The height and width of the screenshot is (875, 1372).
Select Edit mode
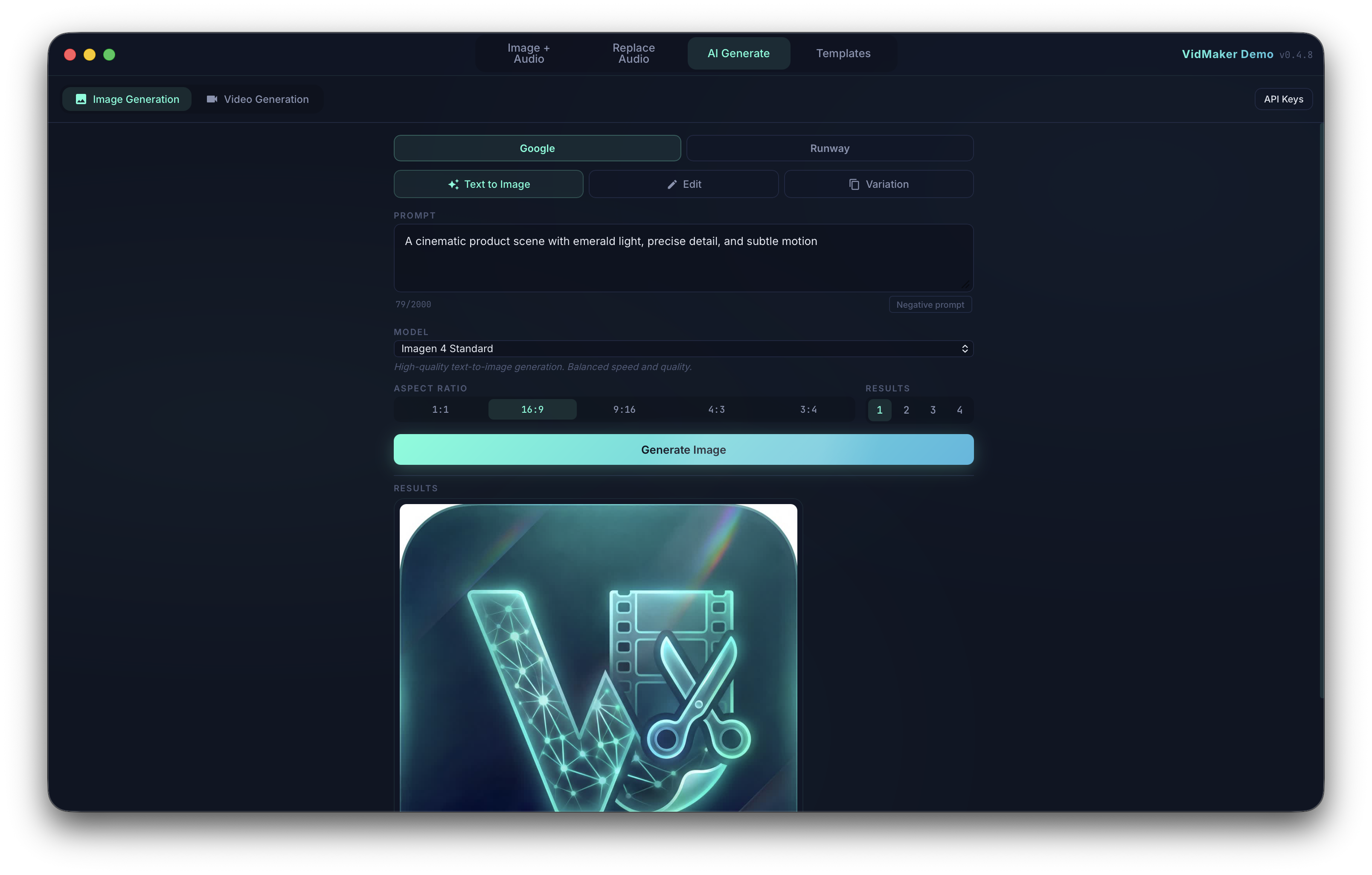(x=683, y=184)
